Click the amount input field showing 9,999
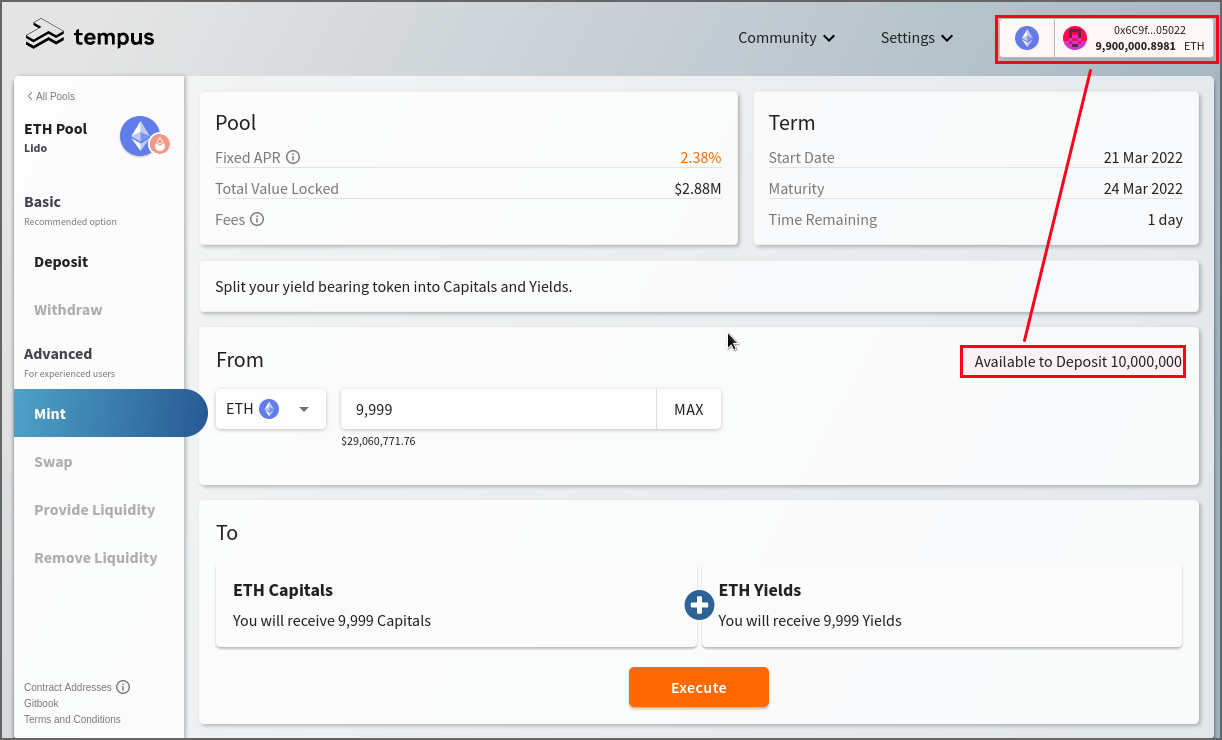1222x740 pixels. [x=498, y=409]
